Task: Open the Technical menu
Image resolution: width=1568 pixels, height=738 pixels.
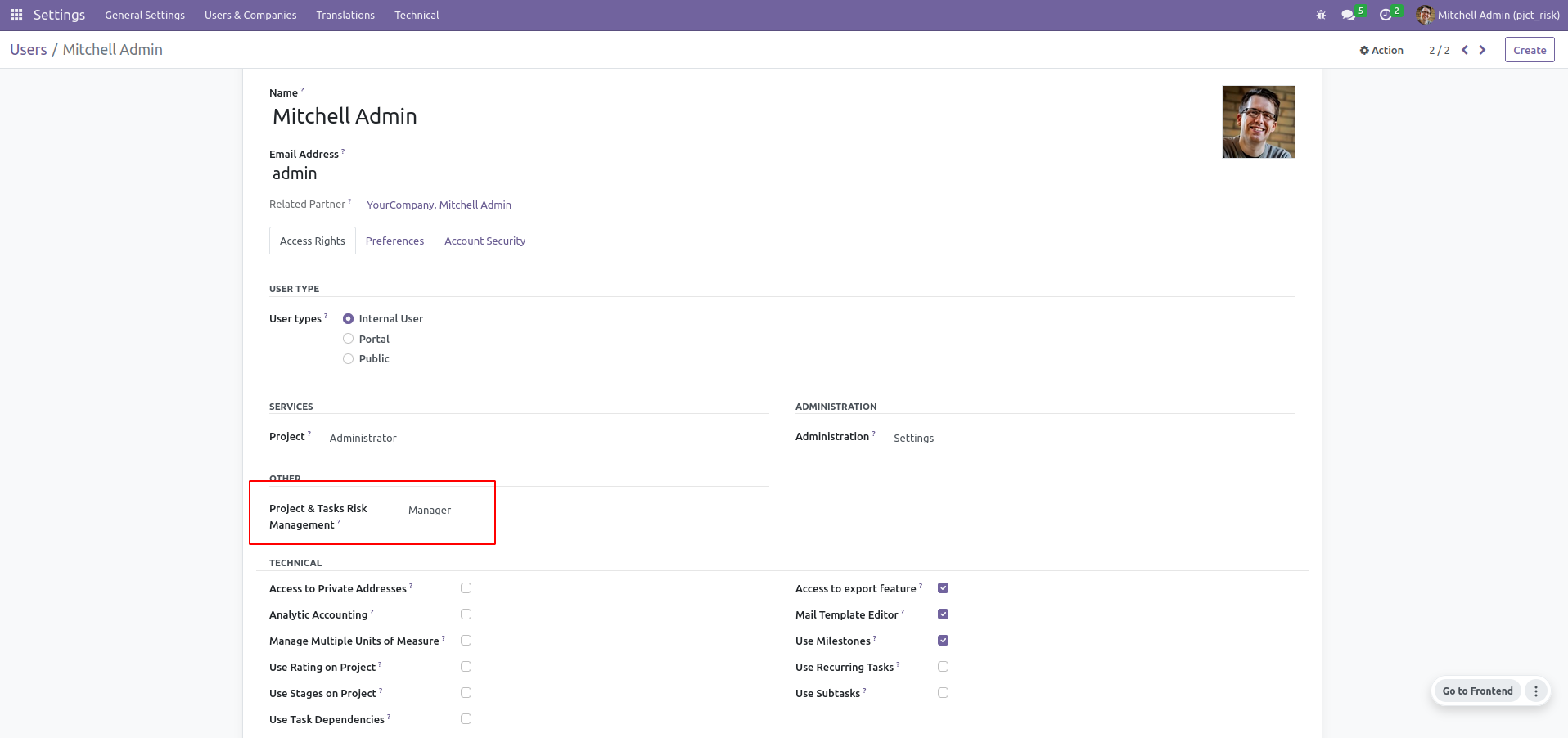Action: coord(417,15)
